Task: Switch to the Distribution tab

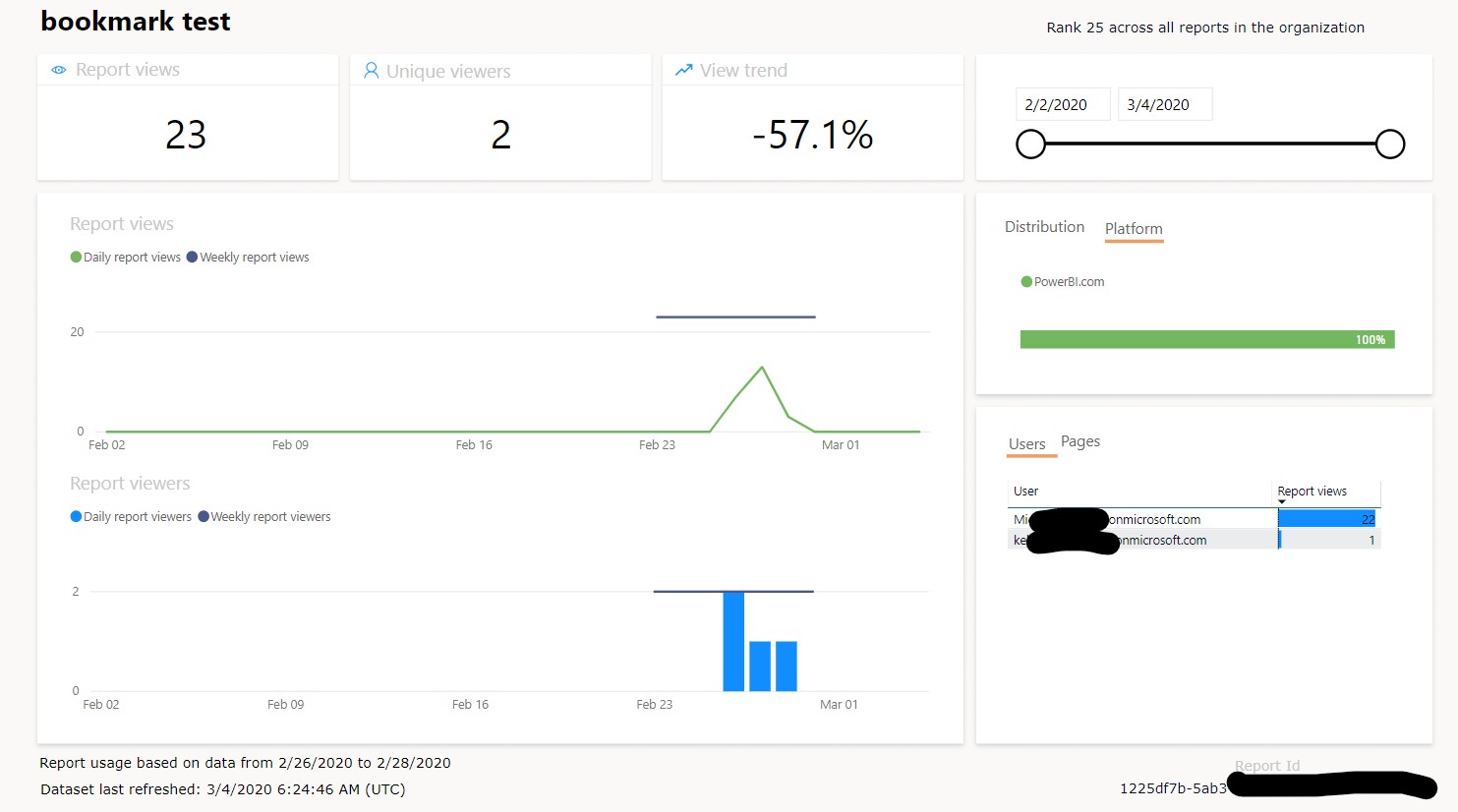Action: 1044,227
